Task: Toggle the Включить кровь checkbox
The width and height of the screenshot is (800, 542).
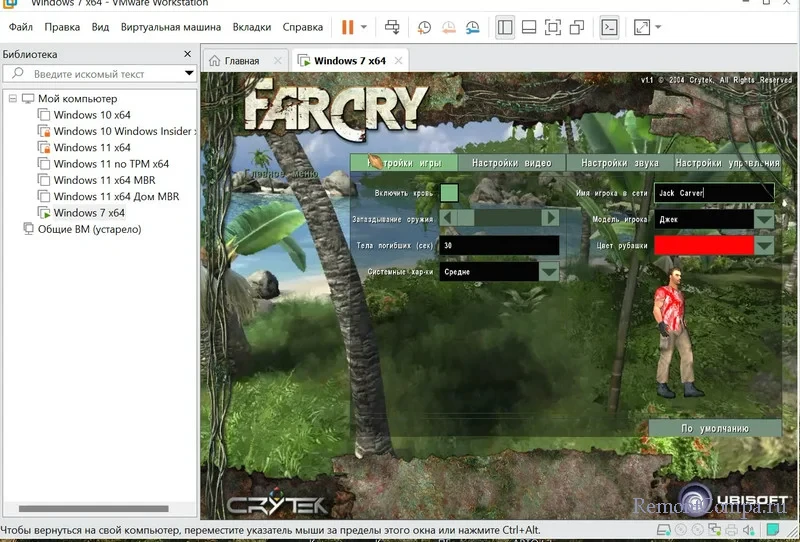Action: click(x=449, y=193)
